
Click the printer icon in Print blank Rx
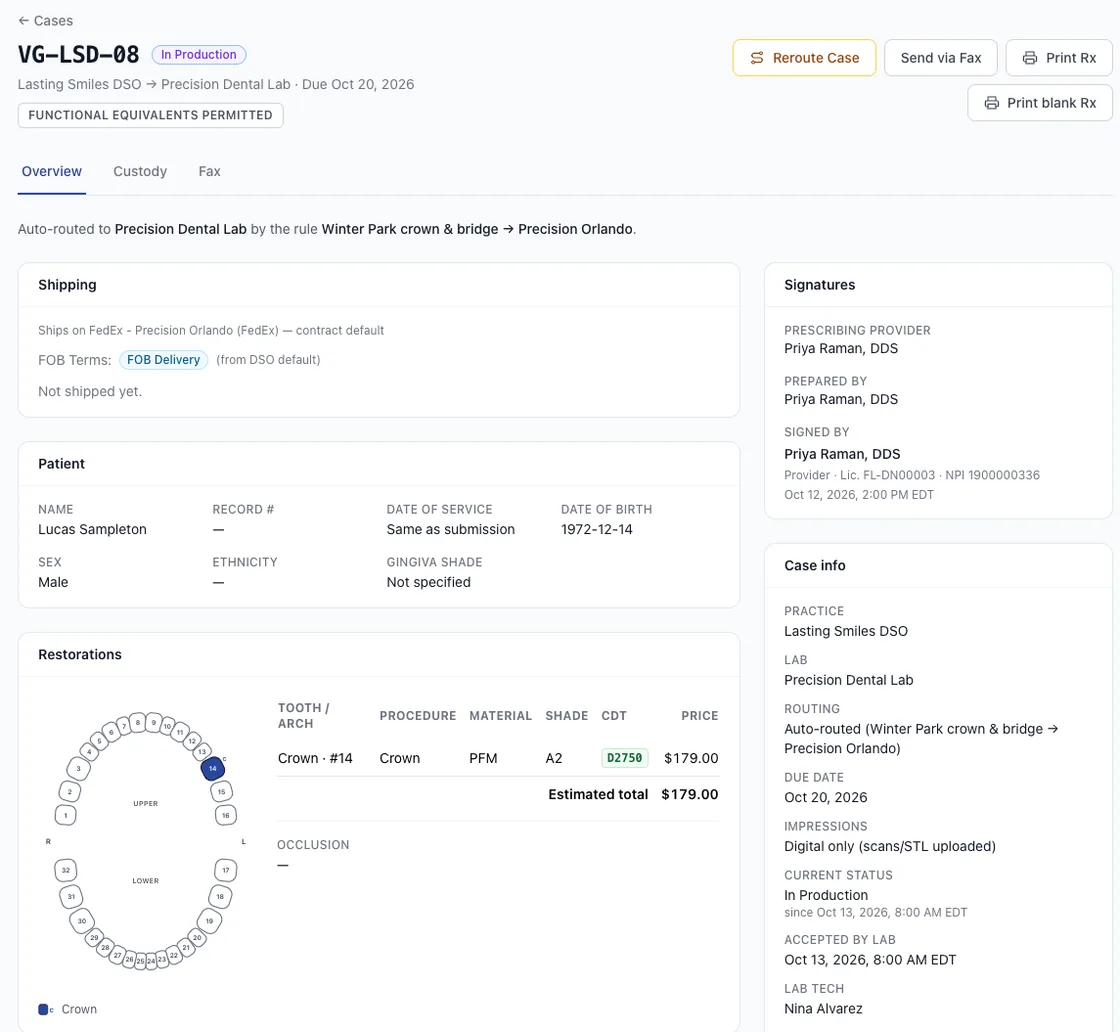coord(991,103)
